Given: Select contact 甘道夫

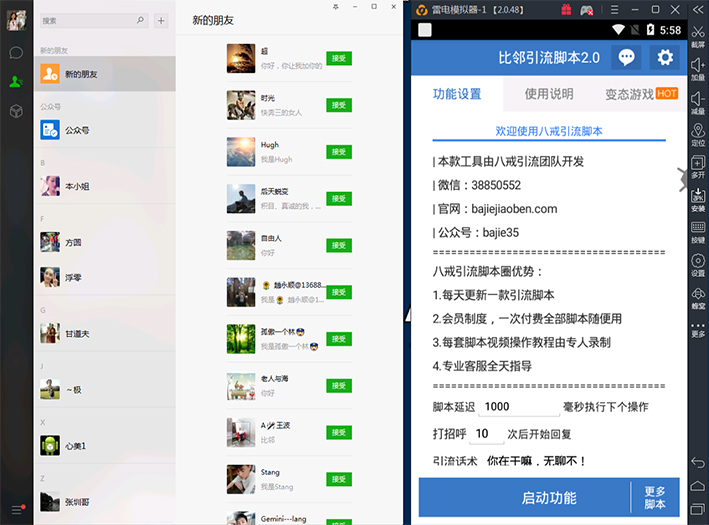Looking at the screenshot, I should (105, 333).
